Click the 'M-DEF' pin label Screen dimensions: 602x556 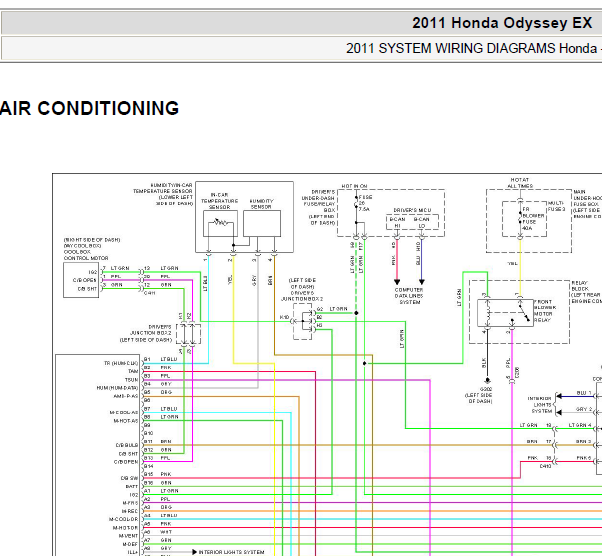pyautogui.click(x=130, y=544)
